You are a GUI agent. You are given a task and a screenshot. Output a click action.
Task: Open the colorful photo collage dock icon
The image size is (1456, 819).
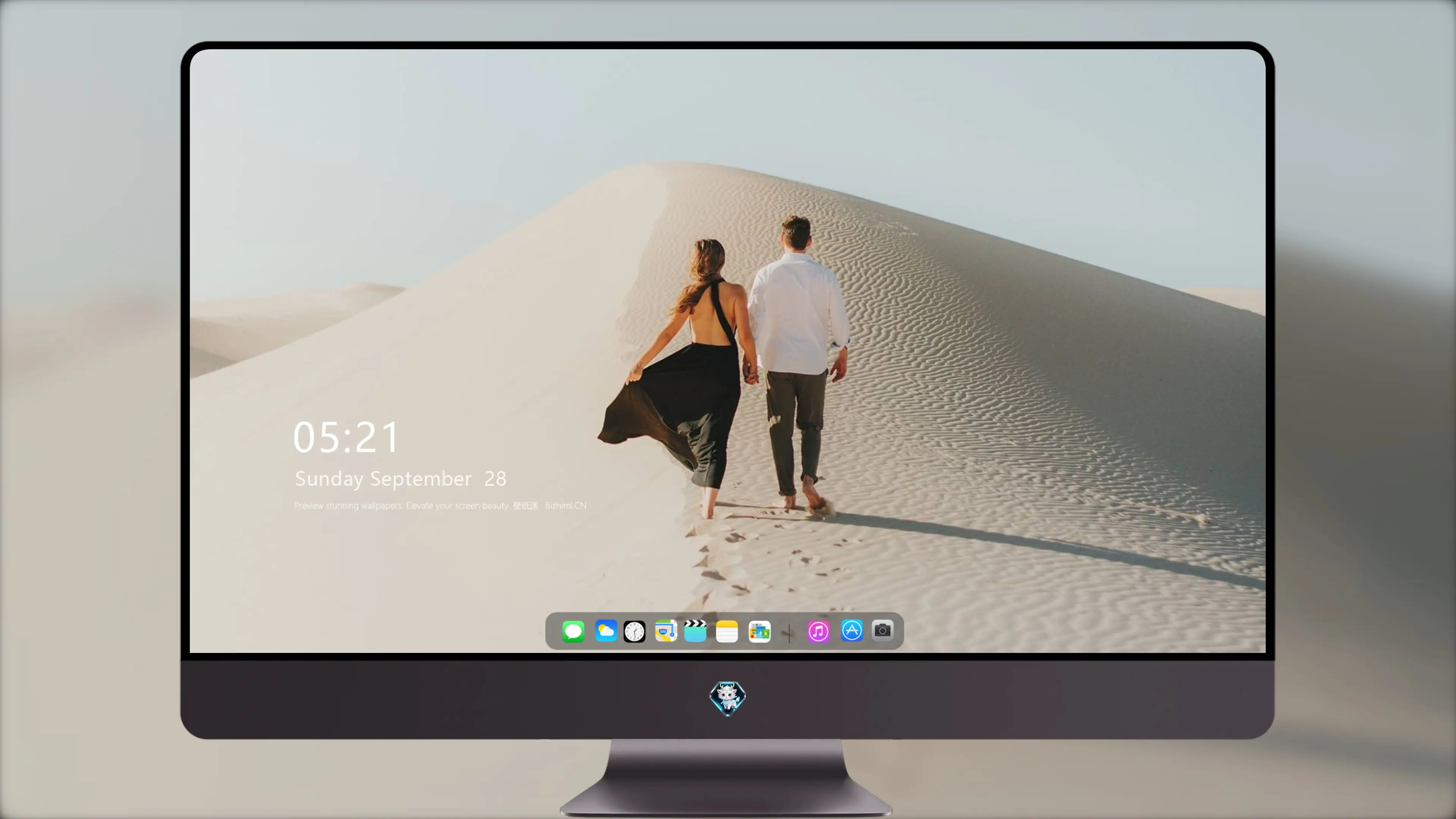pyautogui.click(x=759, y=631)
